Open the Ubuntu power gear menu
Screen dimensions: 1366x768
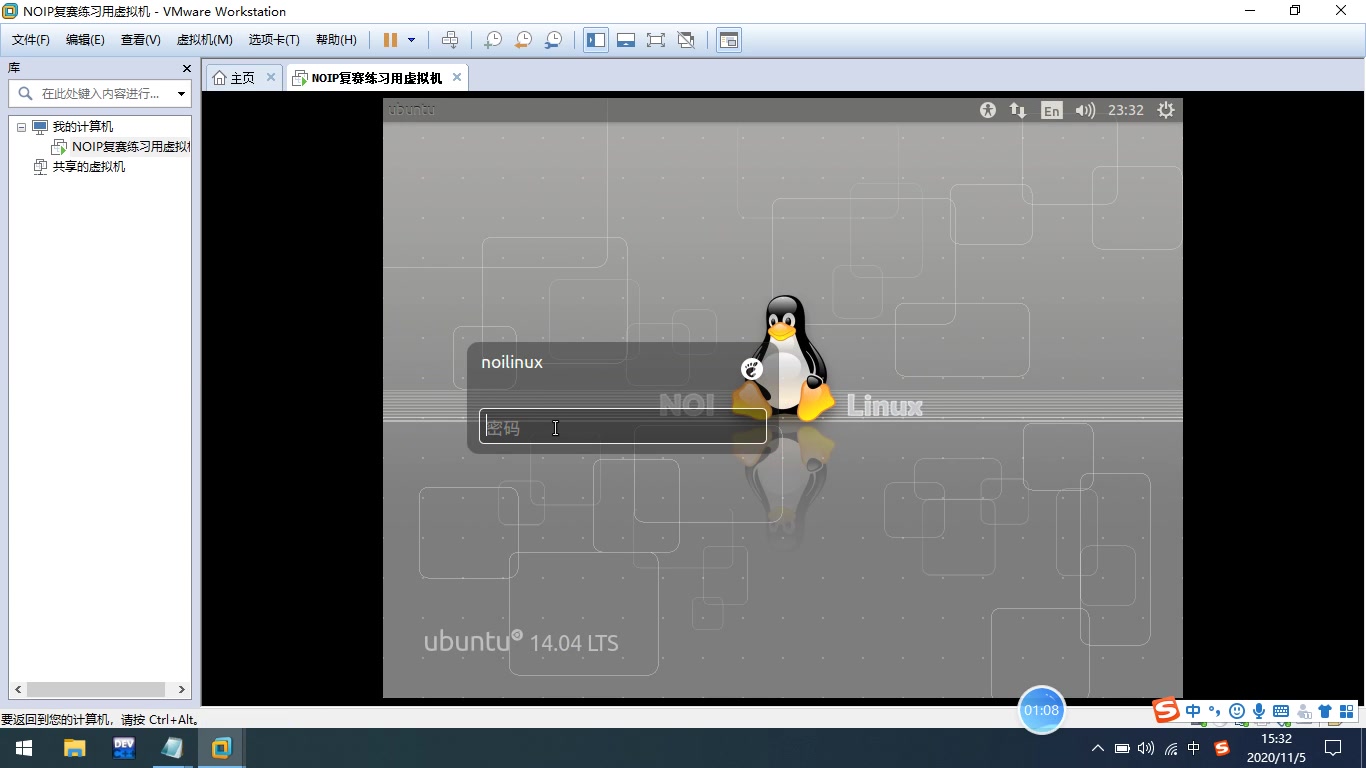pos(1166,110)
